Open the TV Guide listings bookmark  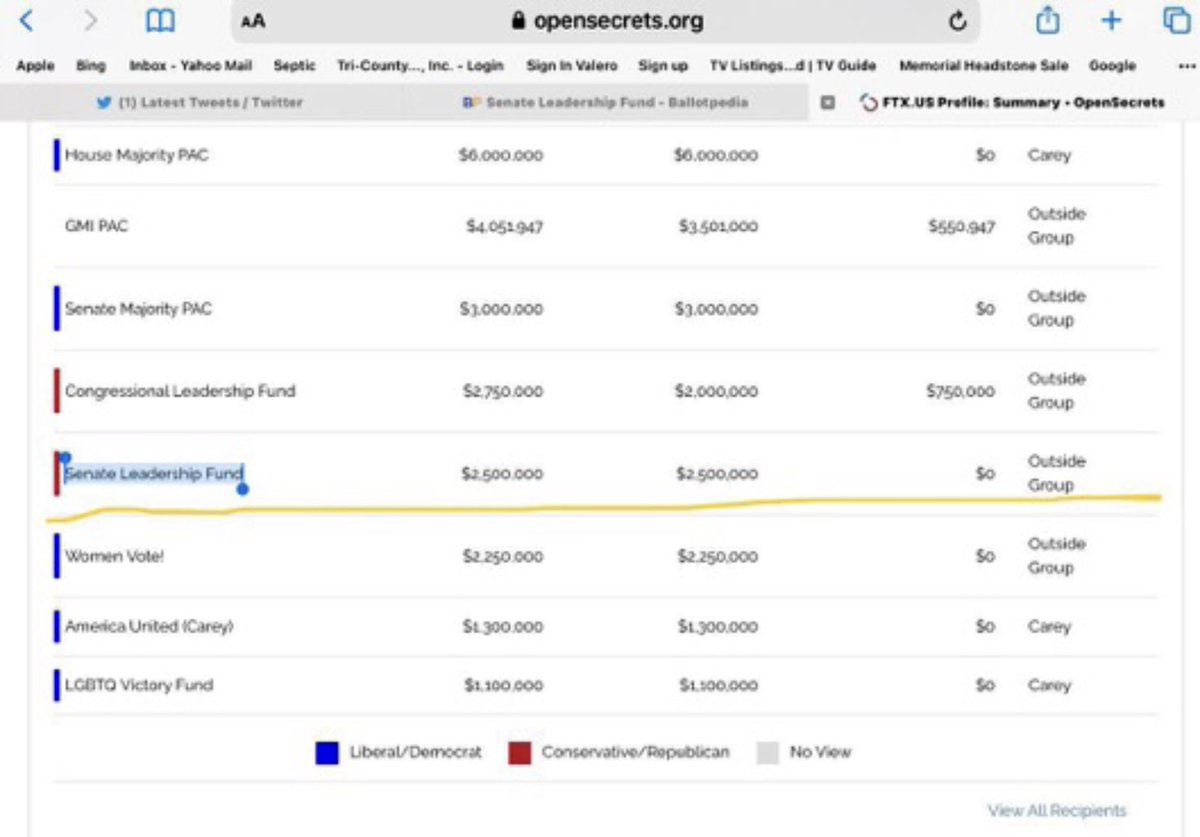(792, 66)
